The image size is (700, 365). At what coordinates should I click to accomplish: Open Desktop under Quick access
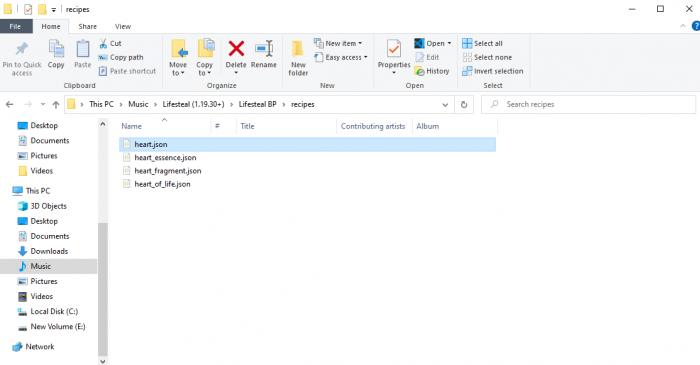pos(38,125)
